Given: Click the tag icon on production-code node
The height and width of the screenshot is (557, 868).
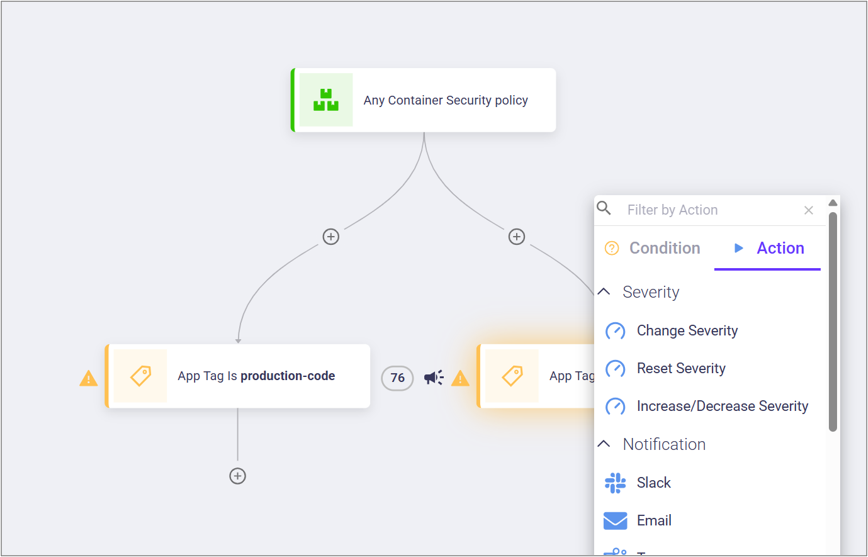Looking at the screenshot, I should pos(140,376).
